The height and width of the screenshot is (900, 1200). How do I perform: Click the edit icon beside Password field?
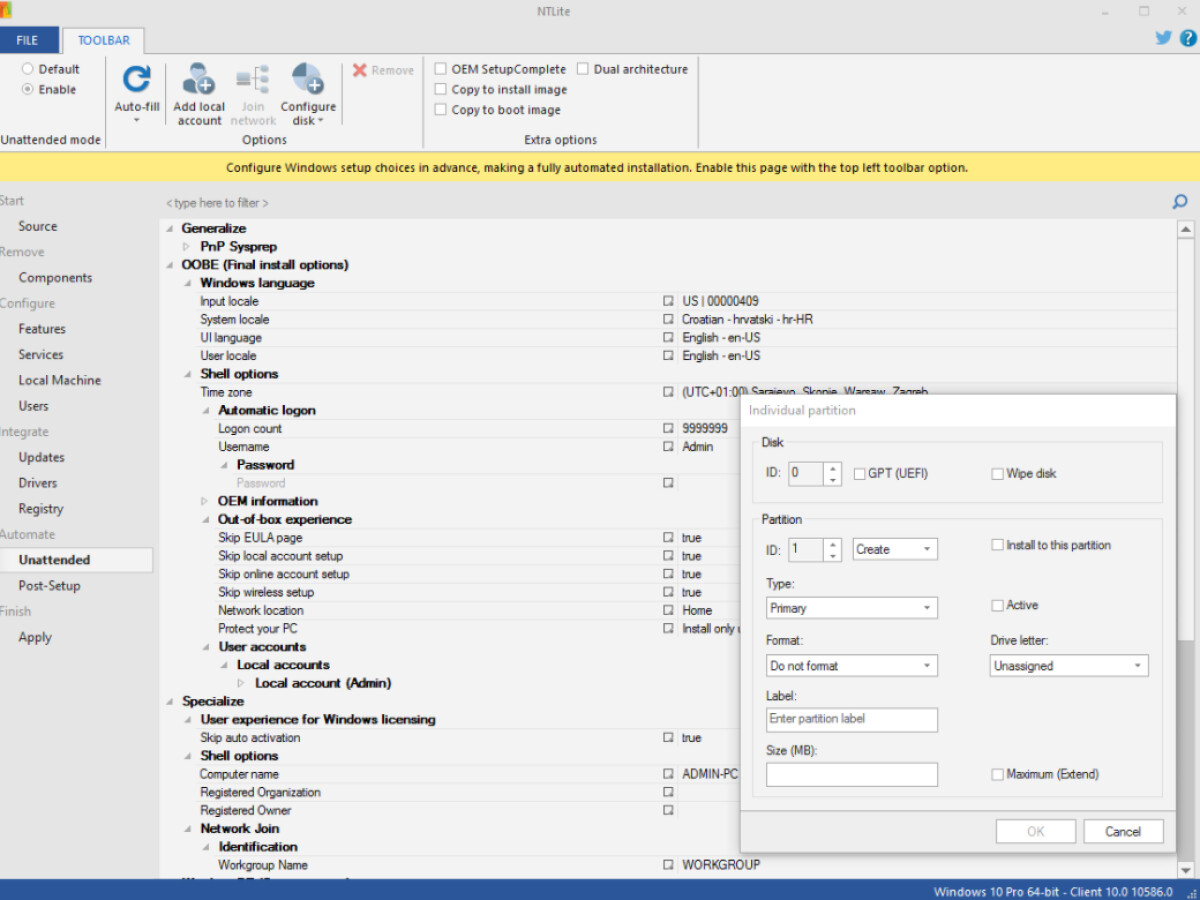(x=668, y=483)
